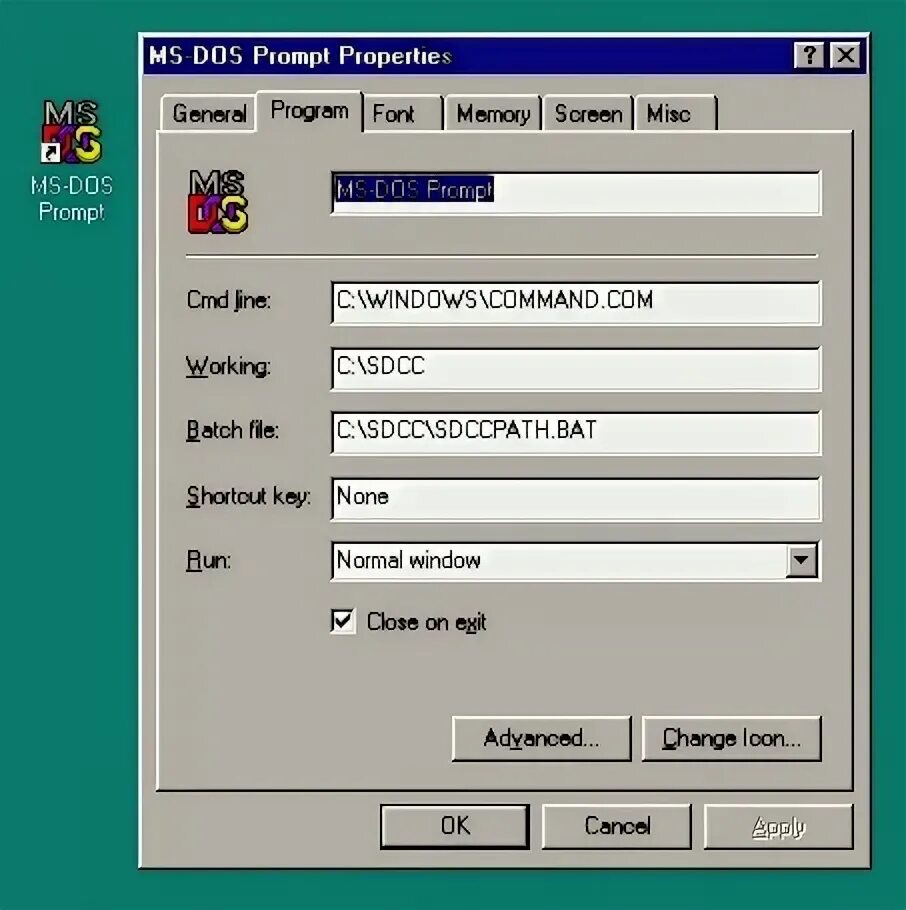This screenshot has width=906, height=910.
Task: Click the question mark help button
Action: coord(809,56)
